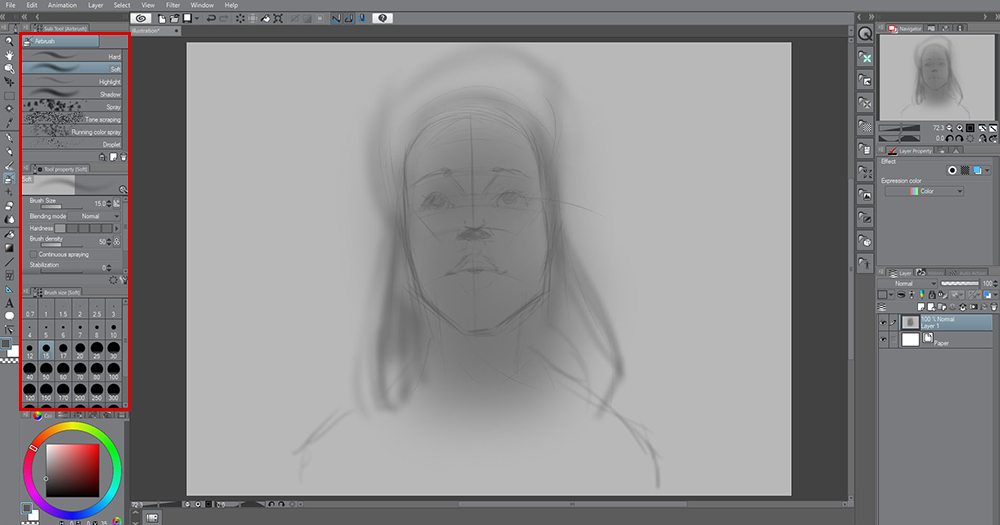Delete sub tool with trash icon
The height and width of the screenshot is (525, 1000).
pyautogui.click(x=123, y=157)
